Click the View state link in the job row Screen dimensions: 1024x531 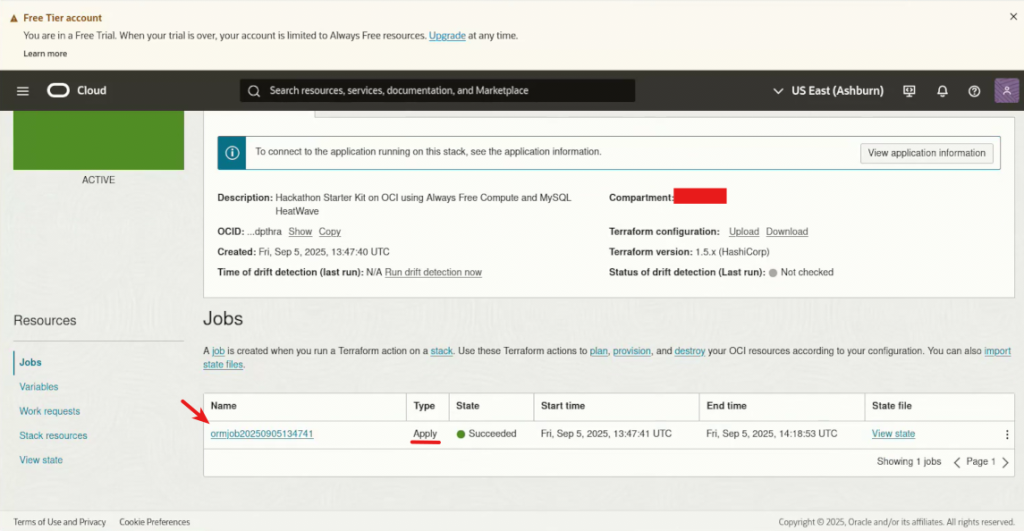click(x=893, y=434)
